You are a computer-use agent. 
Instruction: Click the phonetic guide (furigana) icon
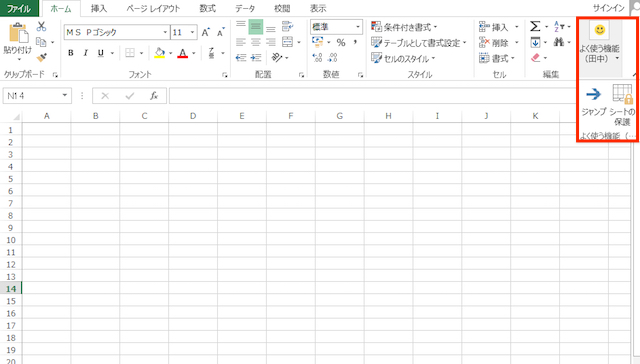[211, 53]
